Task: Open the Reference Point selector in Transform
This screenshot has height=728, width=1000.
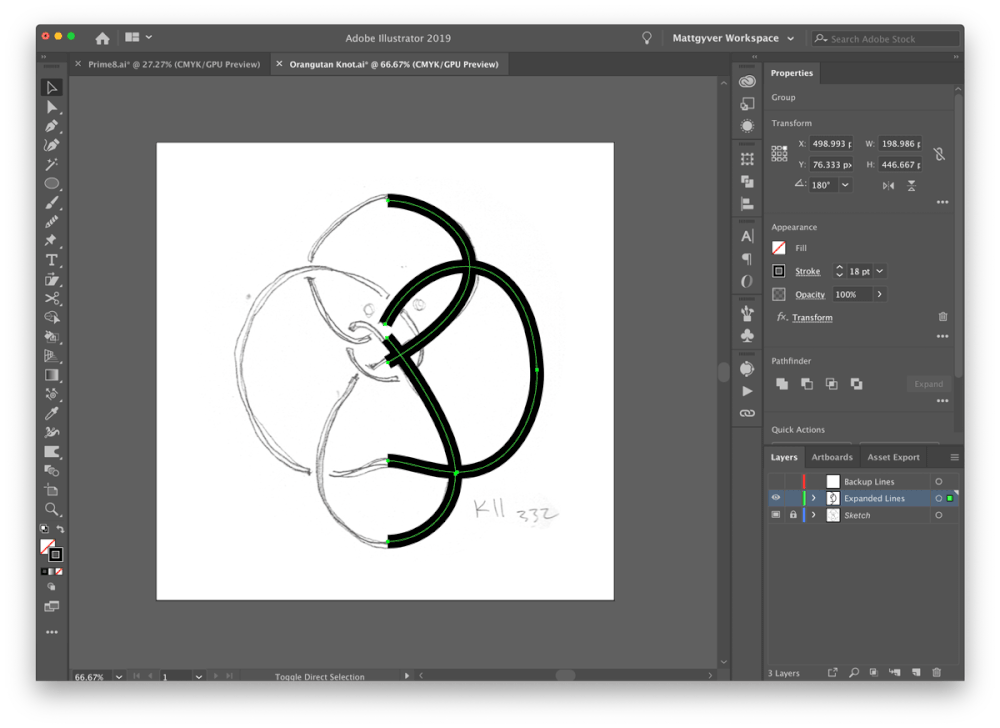Action: (779, 153)
